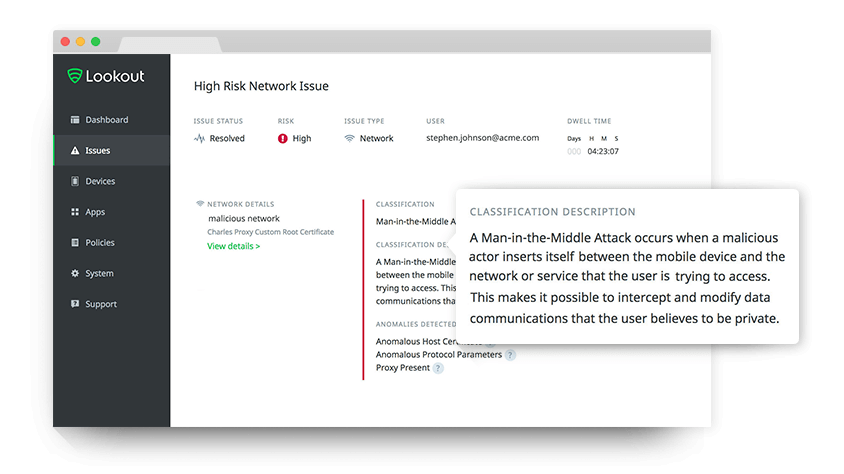The height and width of the screenshot is (474, 844).
Task: Click the Network issue type wifi icon
Action: click(349, 138)
